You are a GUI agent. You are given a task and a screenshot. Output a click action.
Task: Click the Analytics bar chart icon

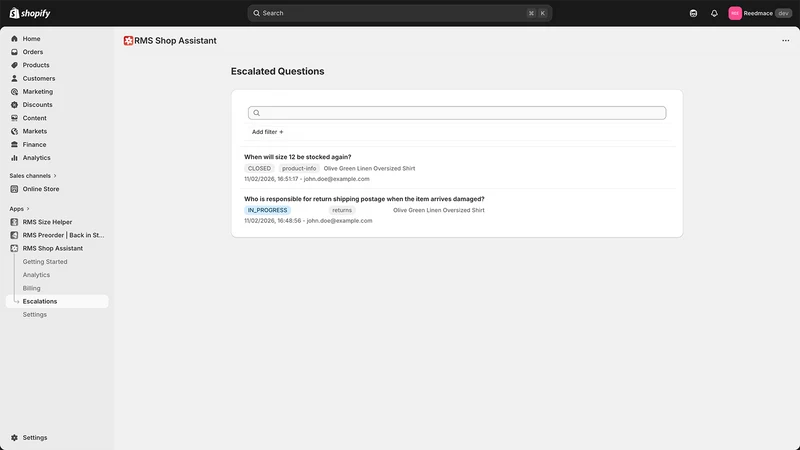pos(14,158)
